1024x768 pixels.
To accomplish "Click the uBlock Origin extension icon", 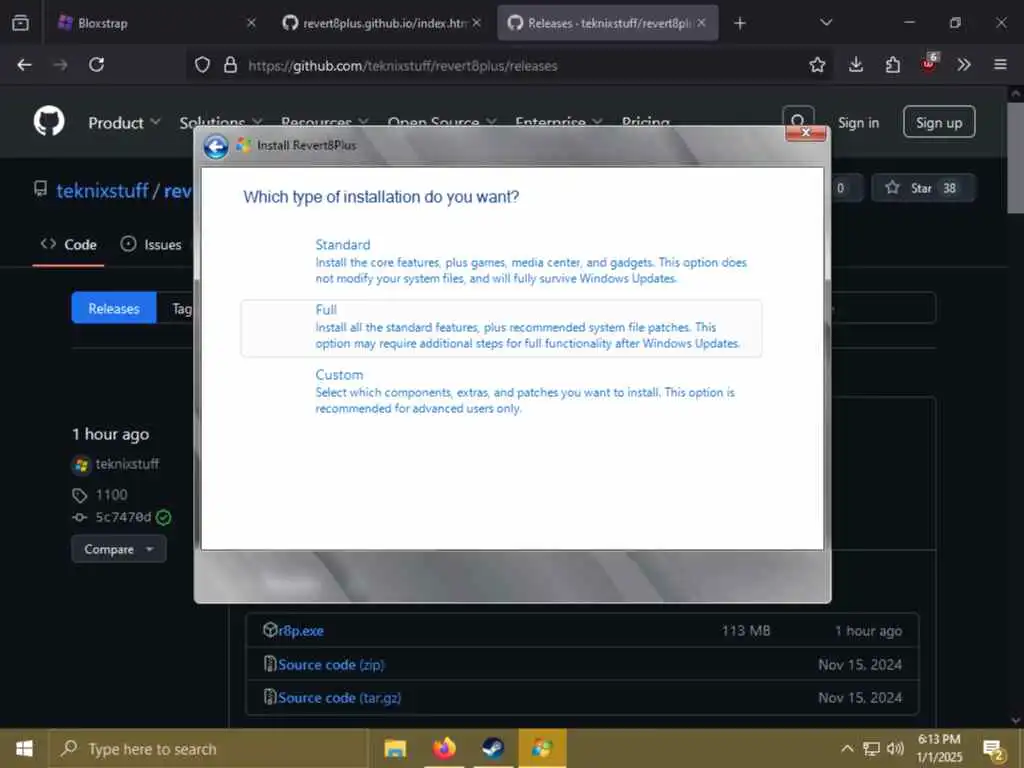I will coord(929,63).
